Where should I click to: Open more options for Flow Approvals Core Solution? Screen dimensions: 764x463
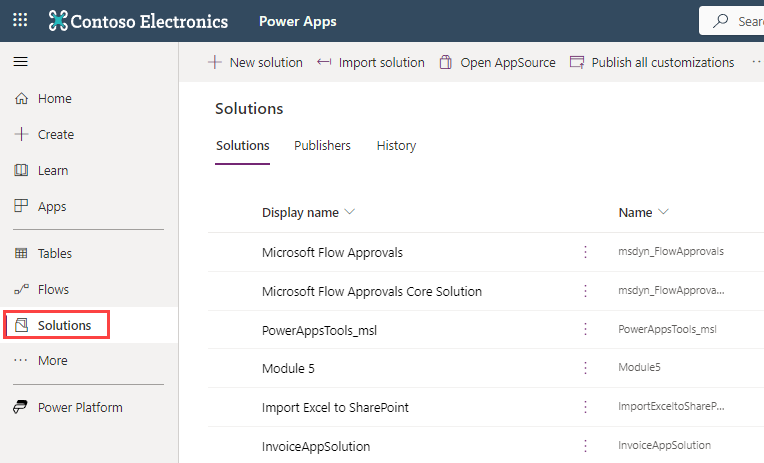click(x=585, y=291)
